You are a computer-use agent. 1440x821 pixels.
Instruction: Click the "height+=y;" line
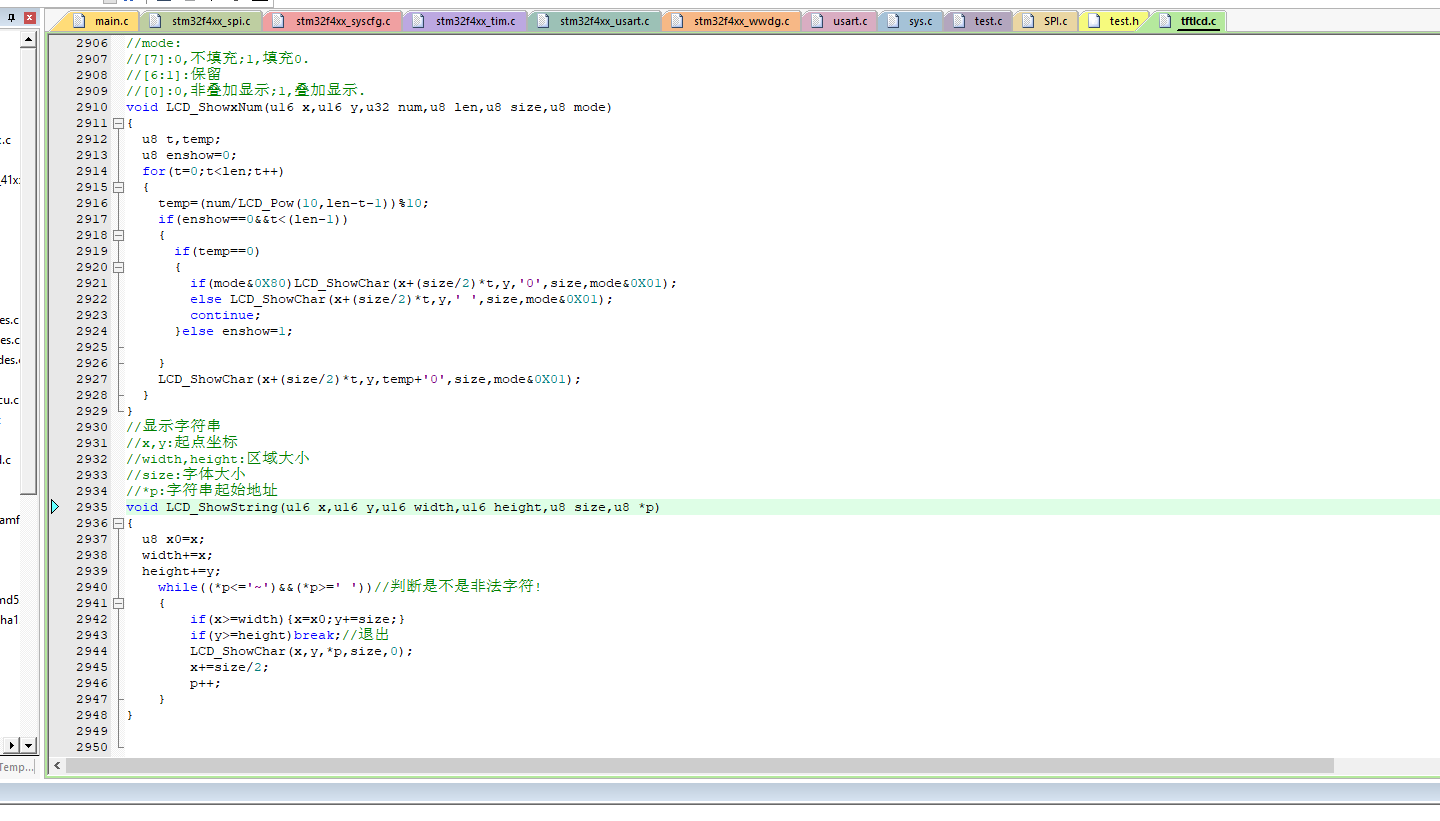(x=181, y=571)
